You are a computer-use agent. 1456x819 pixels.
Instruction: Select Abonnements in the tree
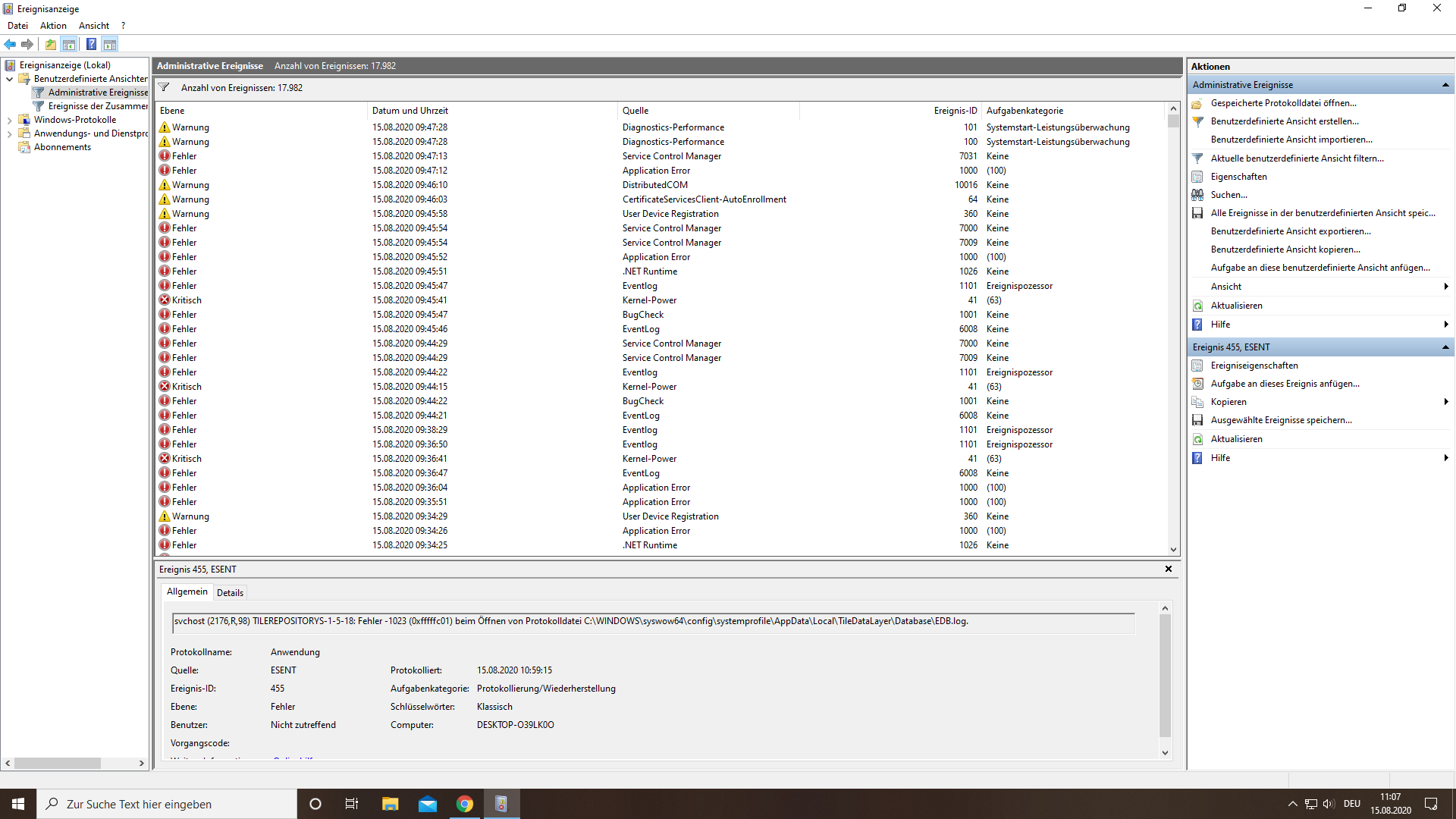pos(62,147)
